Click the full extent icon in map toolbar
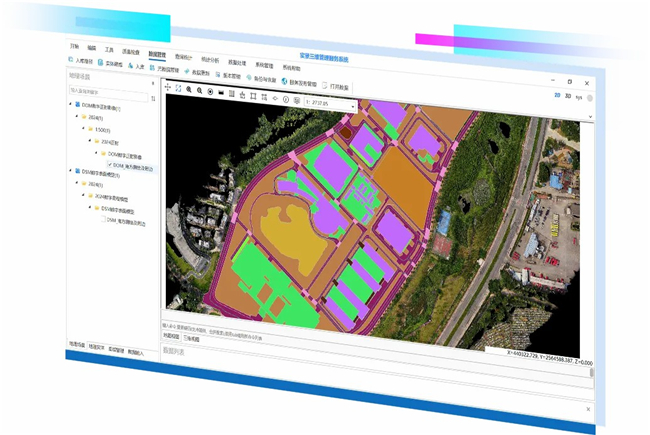The image size is (650, 435). pyautogui.click(x=178, y=89)
